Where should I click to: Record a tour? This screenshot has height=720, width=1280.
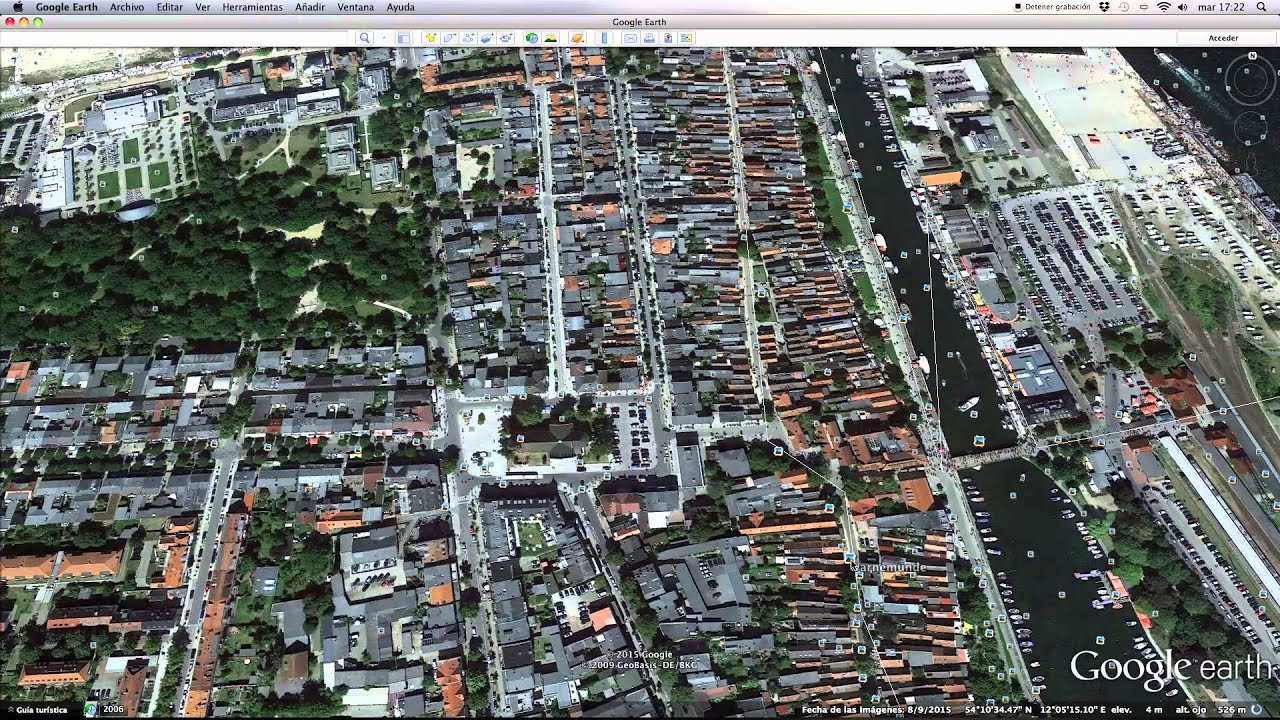(506, 38)
